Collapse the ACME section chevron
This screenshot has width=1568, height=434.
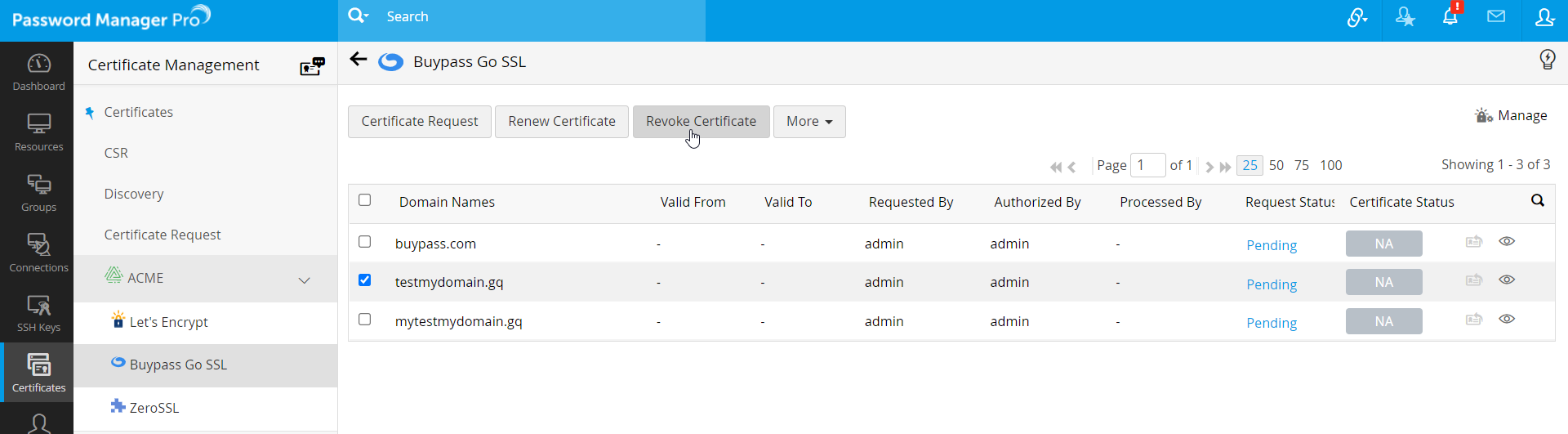pos(305,280)
